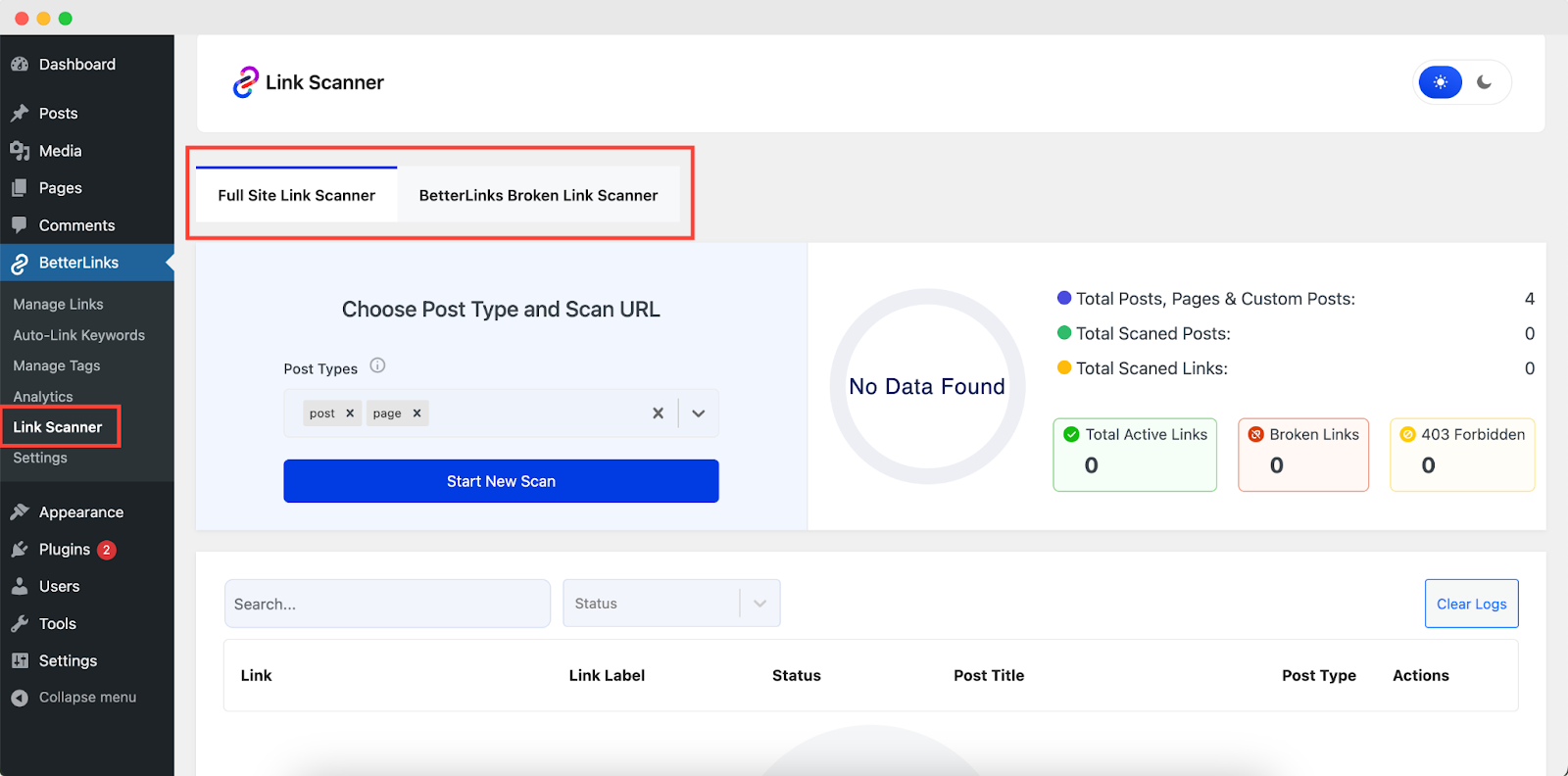
Task: Open the Full Site Link Scanner tab
Action: click(297, 195)
